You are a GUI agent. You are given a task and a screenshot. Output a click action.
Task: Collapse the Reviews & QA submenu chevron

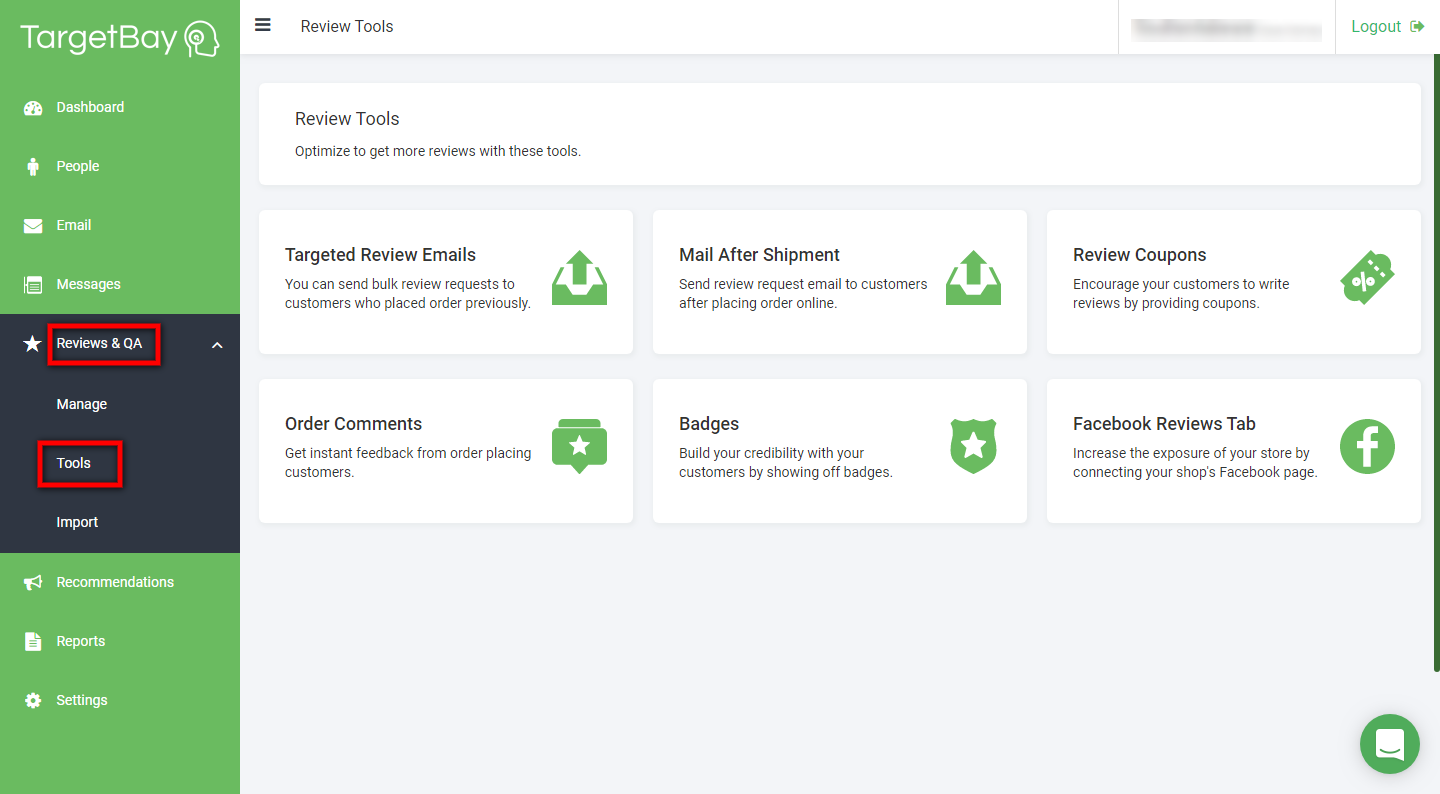[217, 345]
